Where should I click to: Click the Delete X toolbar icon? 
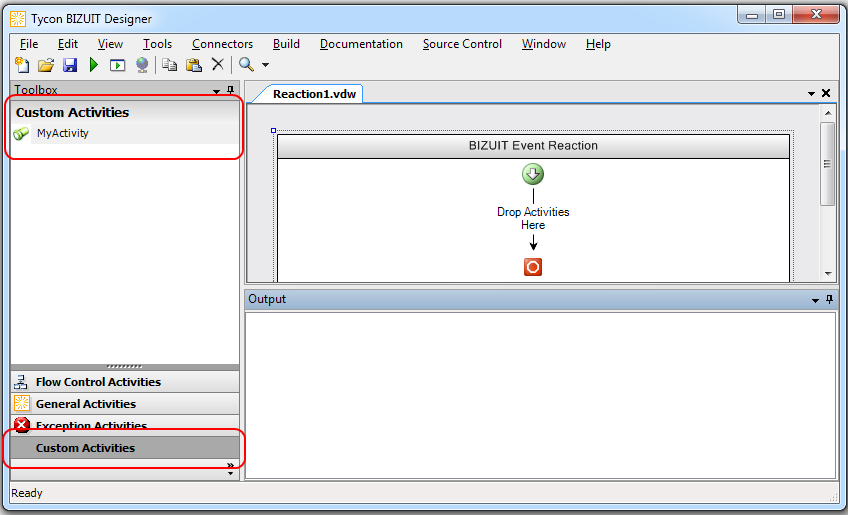click(218, 64)
